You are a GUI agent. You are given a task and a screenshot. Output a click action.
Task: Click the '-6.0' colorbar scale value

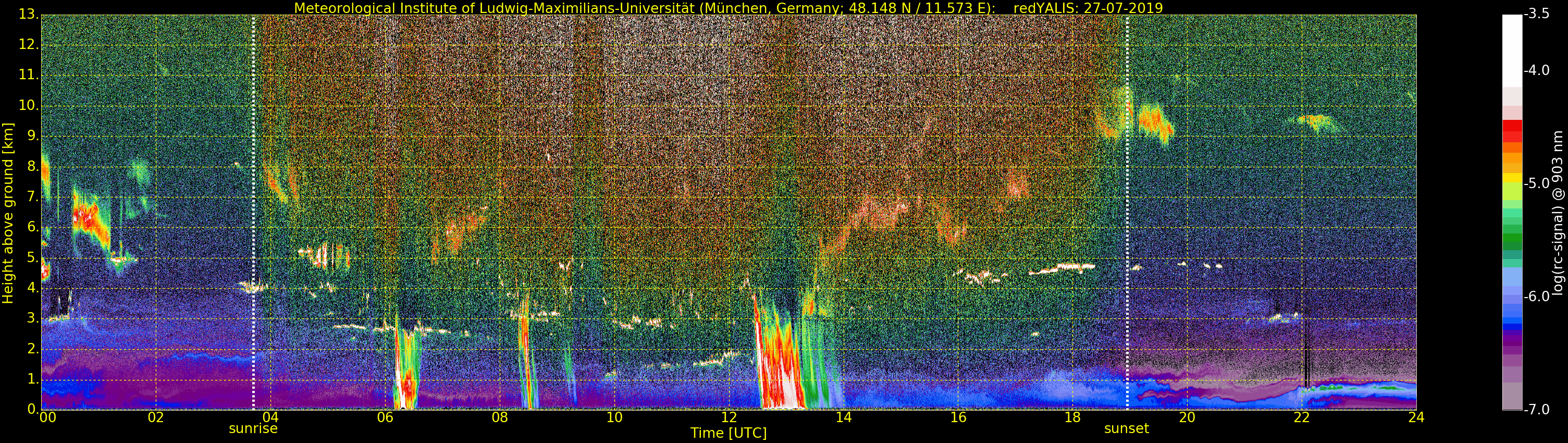click(1537, 297)
